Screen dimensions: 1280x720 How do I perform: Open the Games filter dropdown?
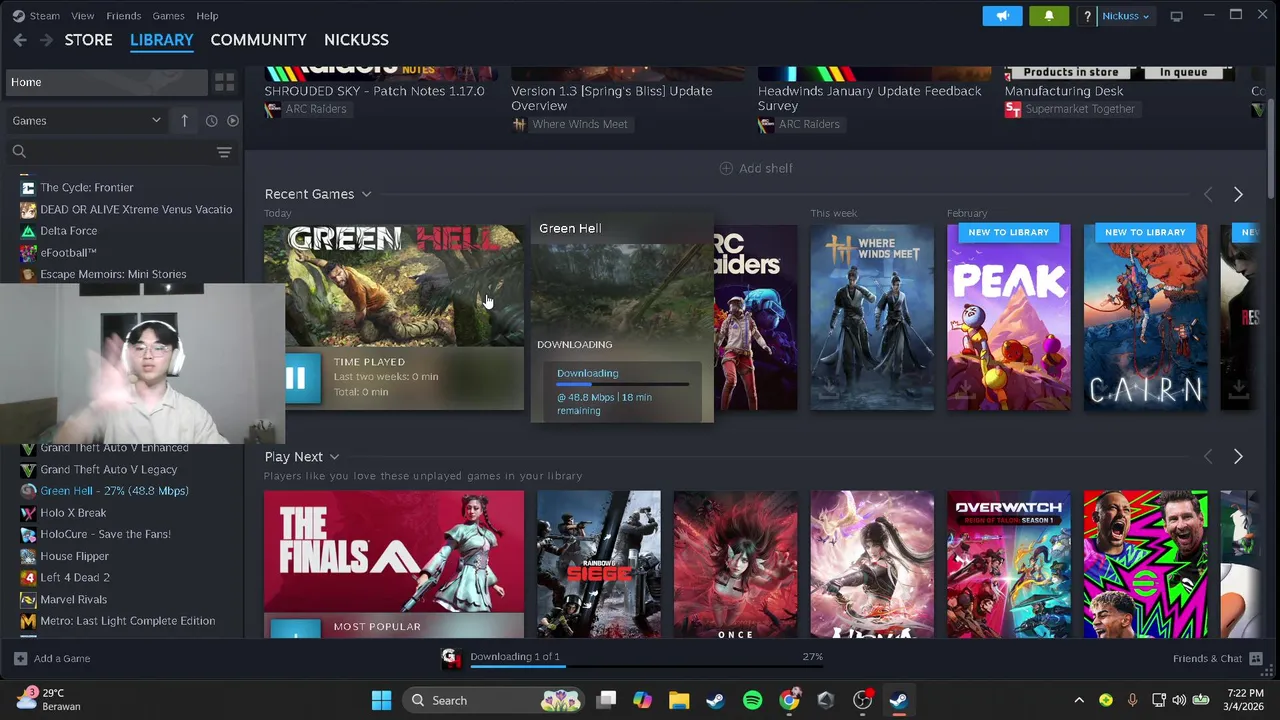click(86, 120)
